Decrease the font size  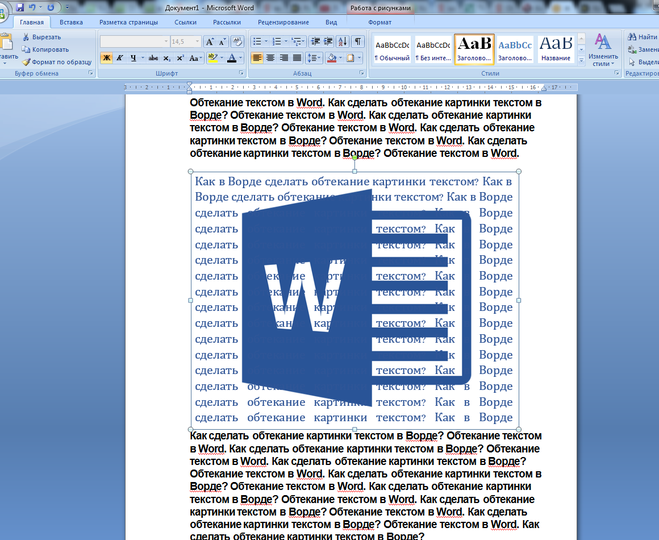click(x=222, y=42)
